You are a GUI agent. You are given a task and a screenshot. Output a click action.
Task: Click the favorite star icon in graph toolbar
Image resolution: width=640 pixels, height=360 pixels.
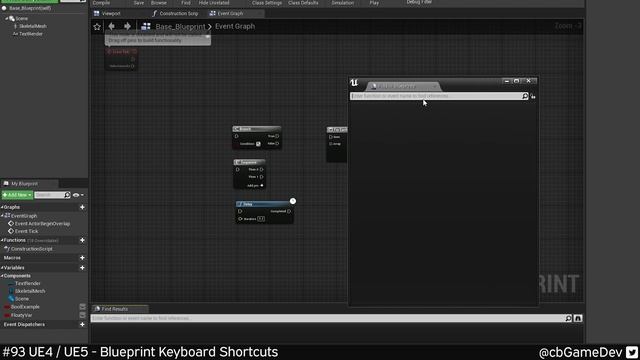[x=97, y=27]
